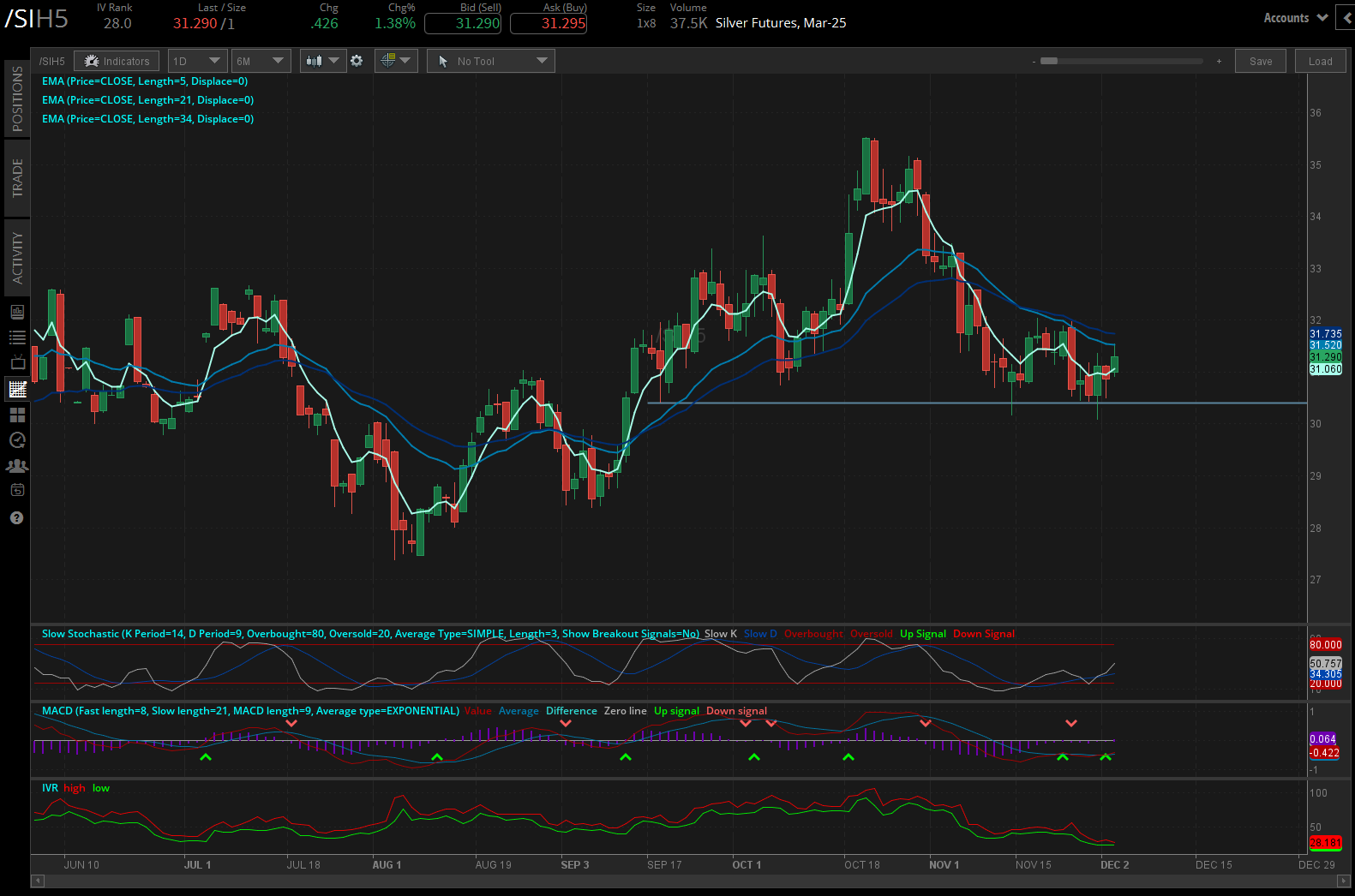The height and width of the screenshot is (896, 1355).
Task: Click the Chg% 1.38% value
Action: (395, 24)
